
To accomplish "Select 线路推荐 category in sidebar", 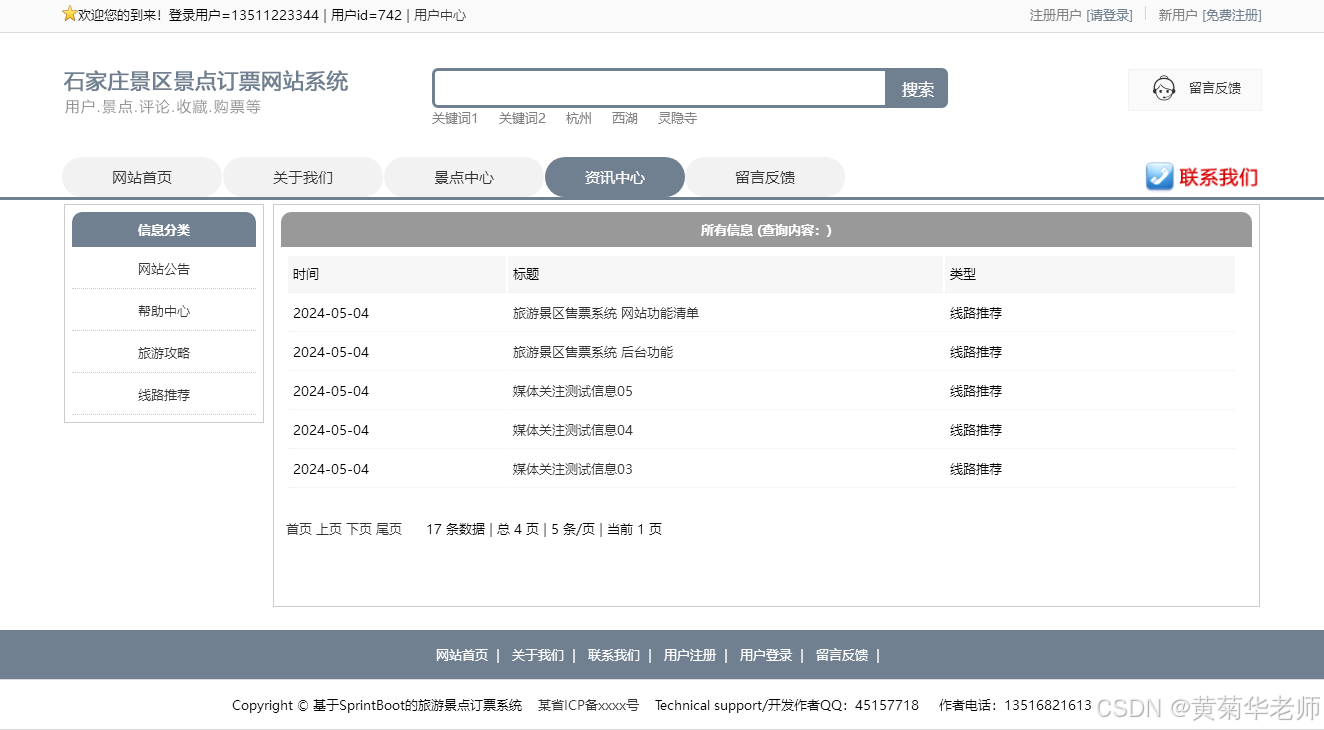I will pos(164,395).
